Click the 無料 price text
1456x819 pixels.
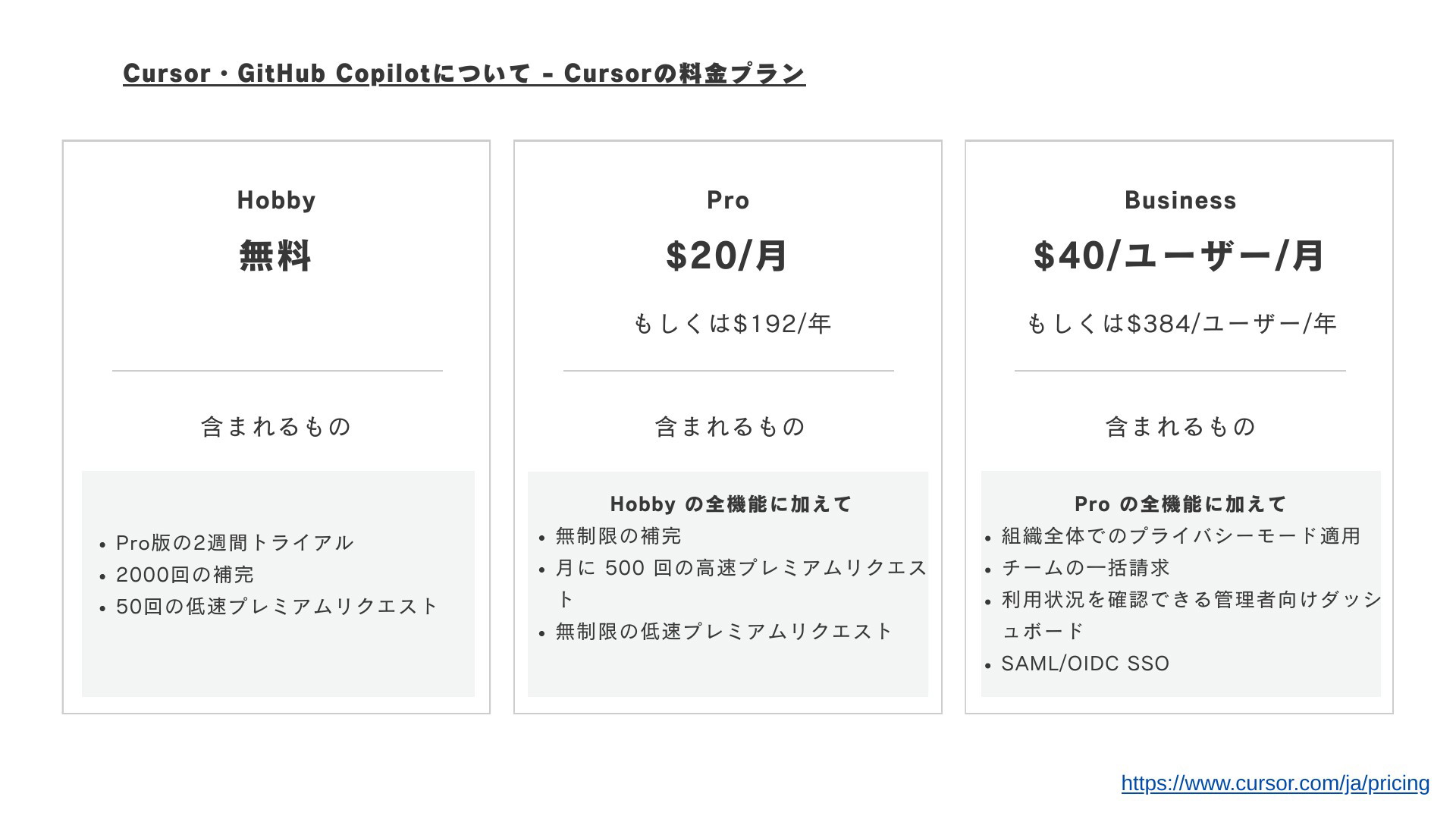(276, 256)
